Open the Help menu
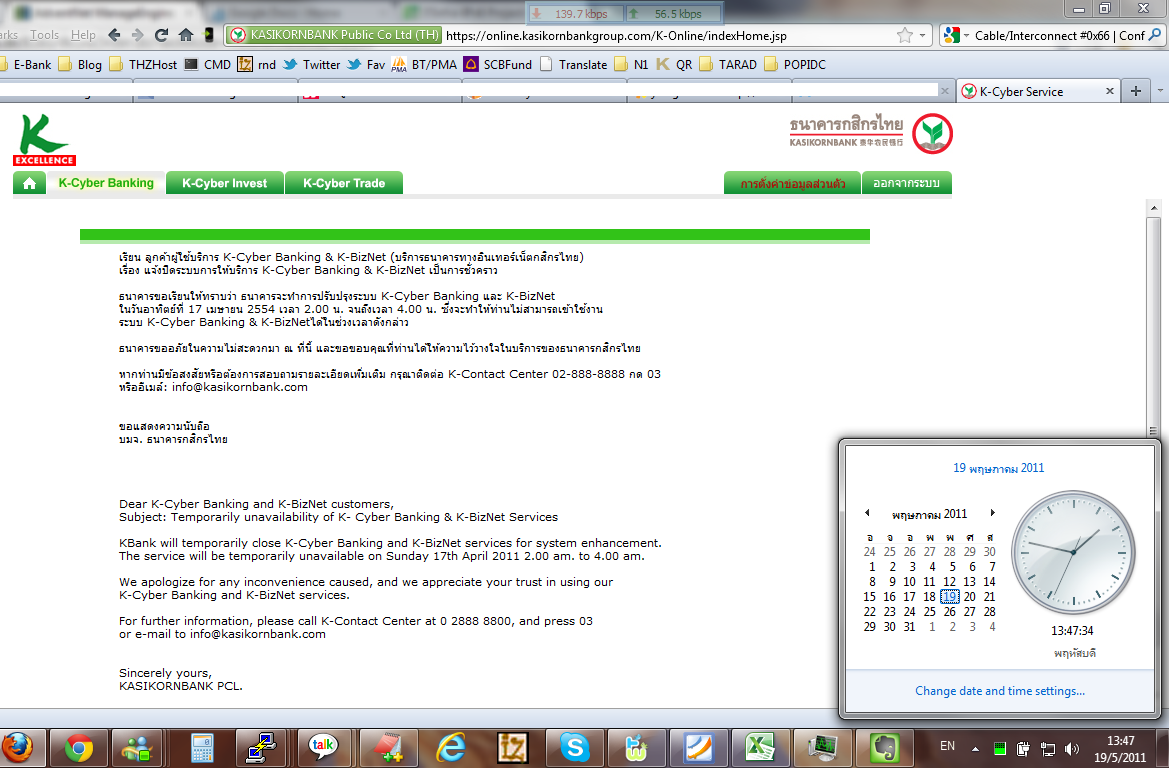 click(x=83, y=35)
